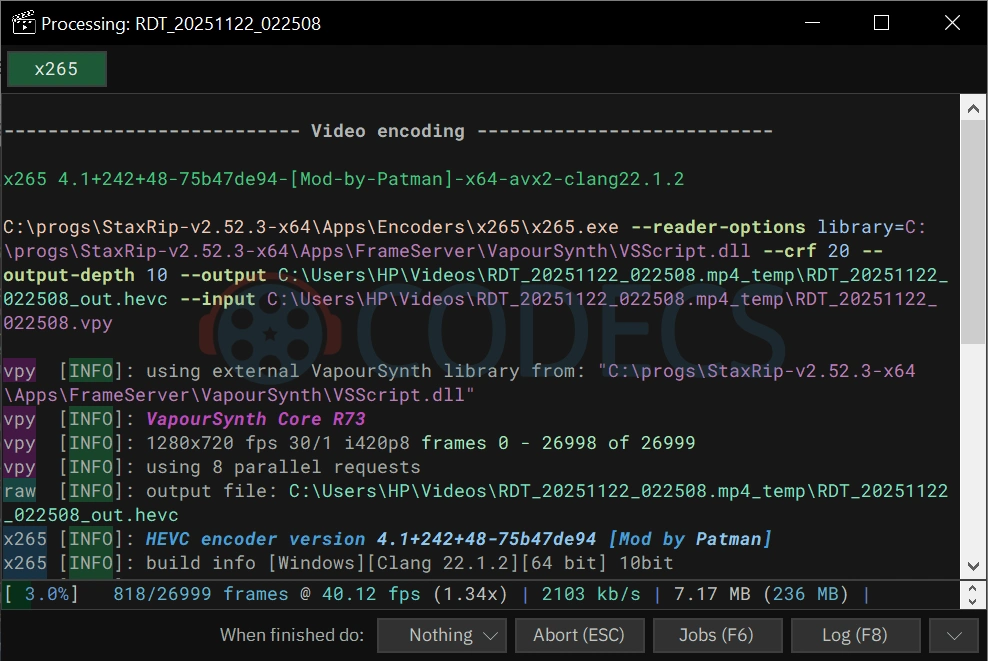Select the x265 tab

pos(57,69)
